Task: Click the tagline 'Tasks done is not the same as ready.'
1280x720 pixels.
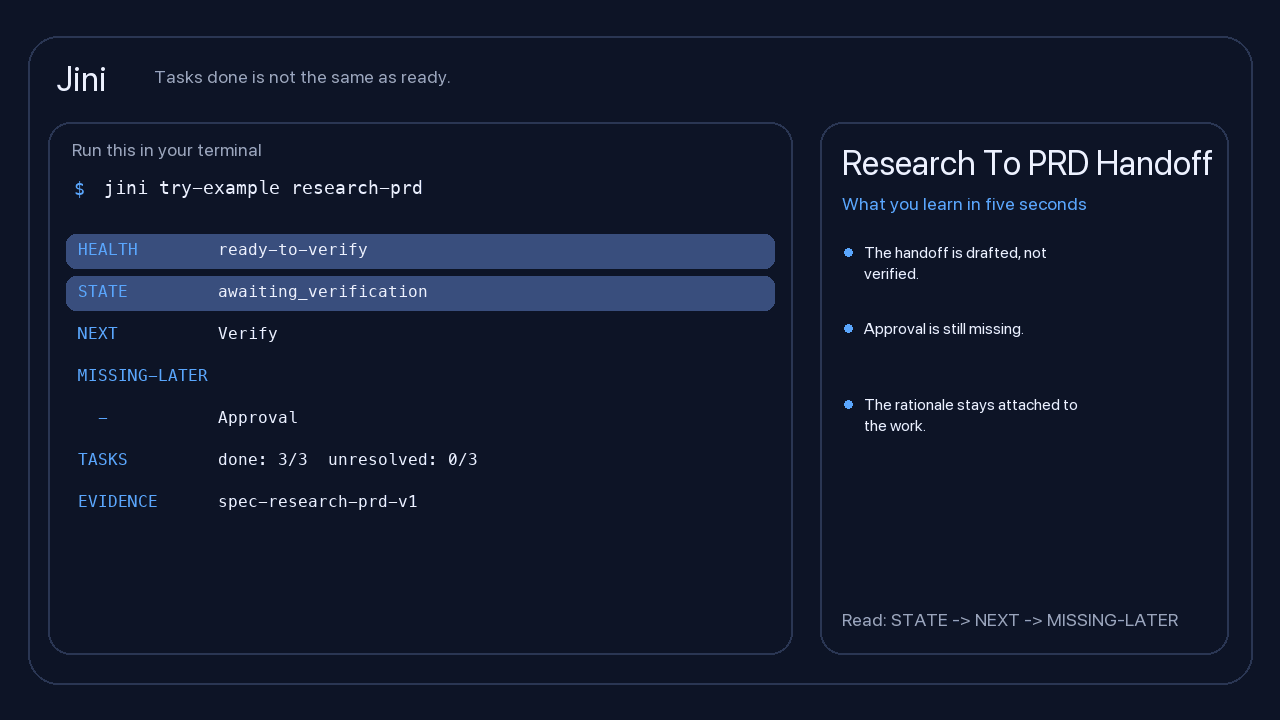Action: click(302, 77)
